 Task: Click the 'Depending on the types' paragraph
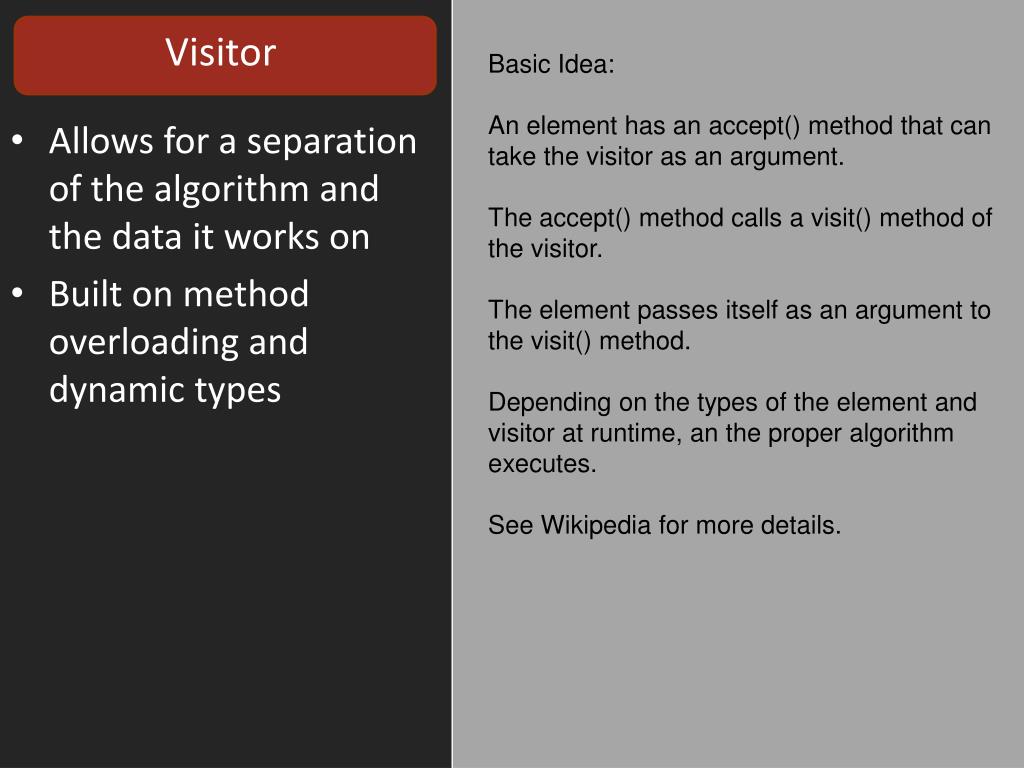[732, 433]
